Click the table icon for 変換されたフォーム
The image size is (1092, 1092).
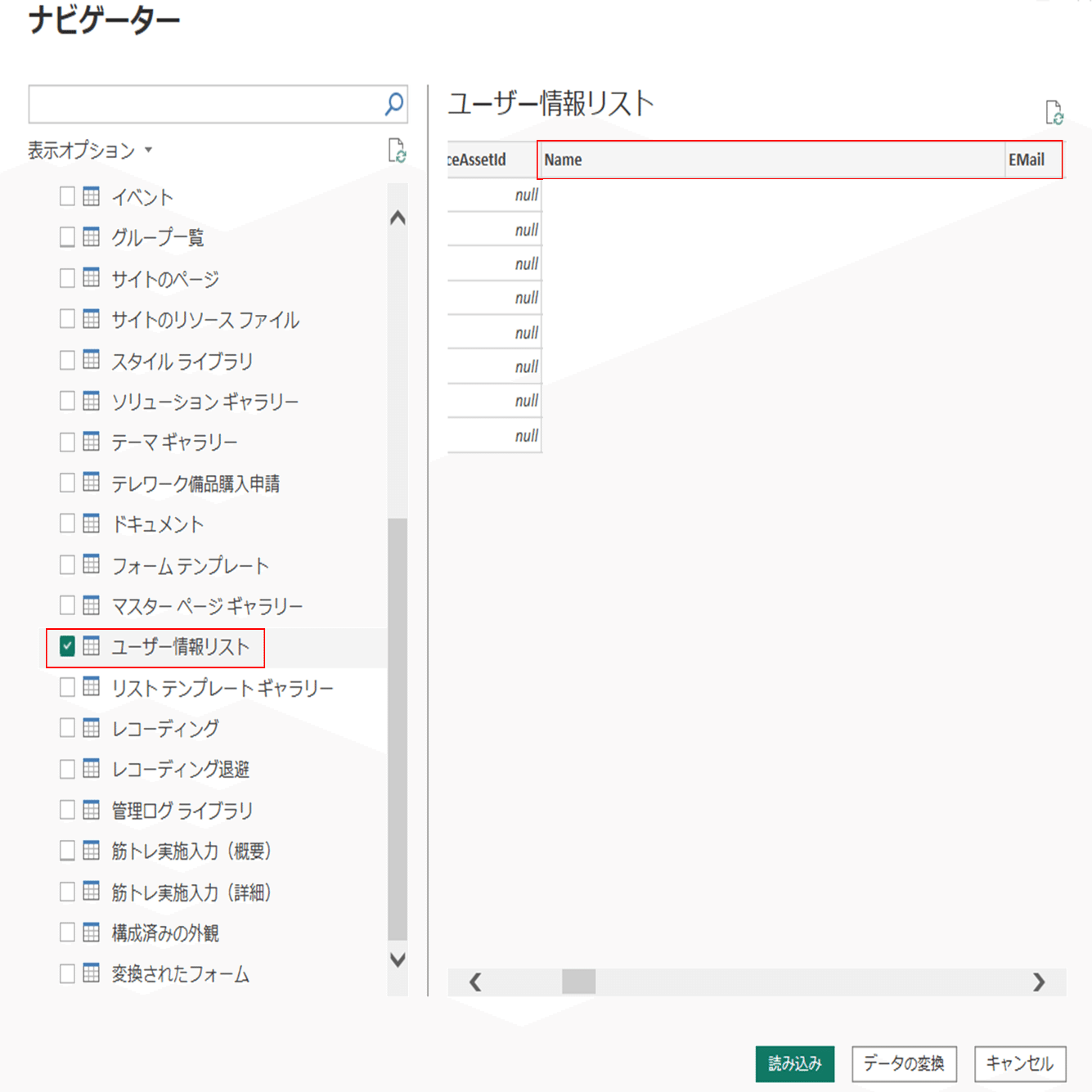(x=92, y=973)
